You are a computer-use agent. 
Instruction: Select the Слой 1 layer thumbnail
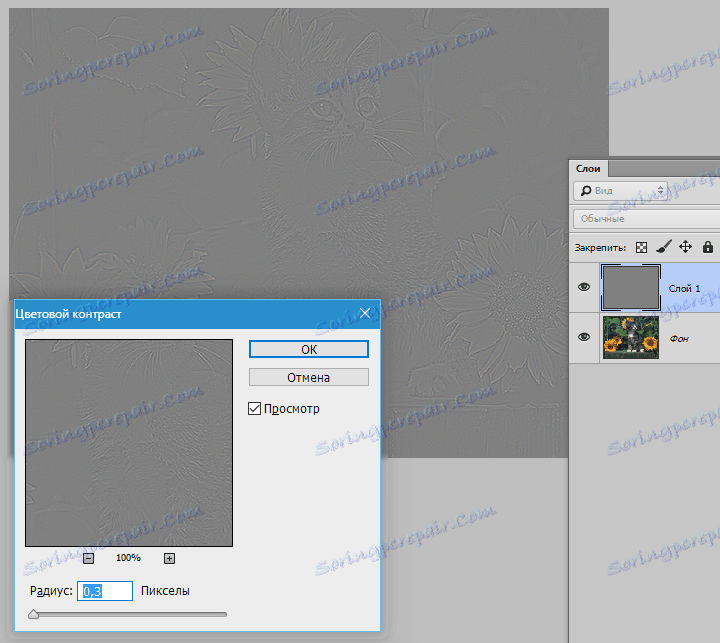tap(631, 288)
